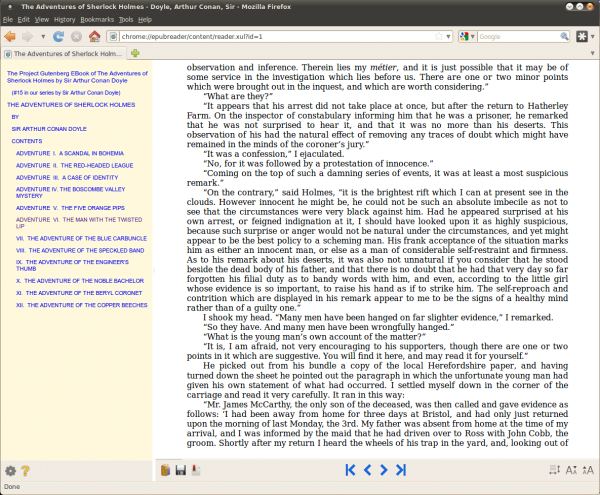
Task: Open IX. The Adventure of the Engineer's Thumb
Action: 72,265
